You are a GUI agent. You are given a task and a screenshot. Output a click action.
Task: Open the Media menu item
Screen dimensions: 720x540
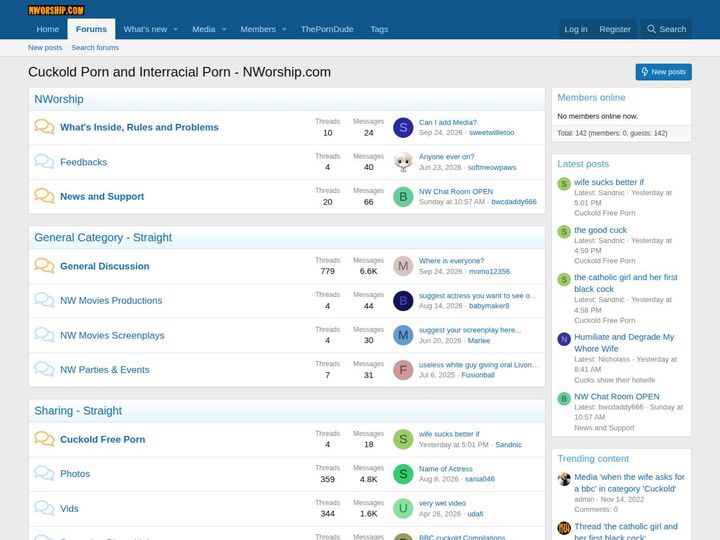click(203, 29)
